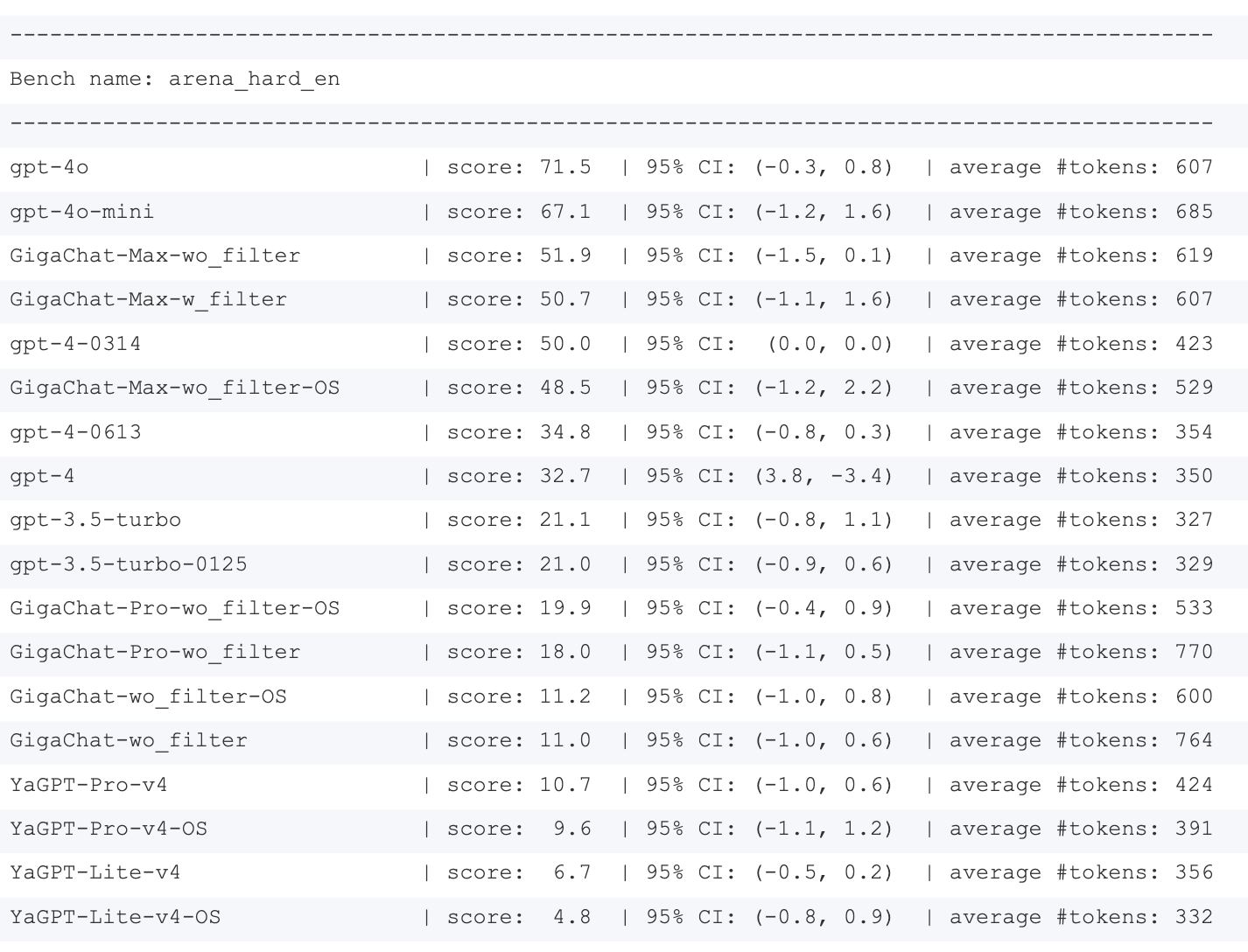
Task: Select GigaChat-Max-wo_filter-OS model name
Action: (175, 388)
